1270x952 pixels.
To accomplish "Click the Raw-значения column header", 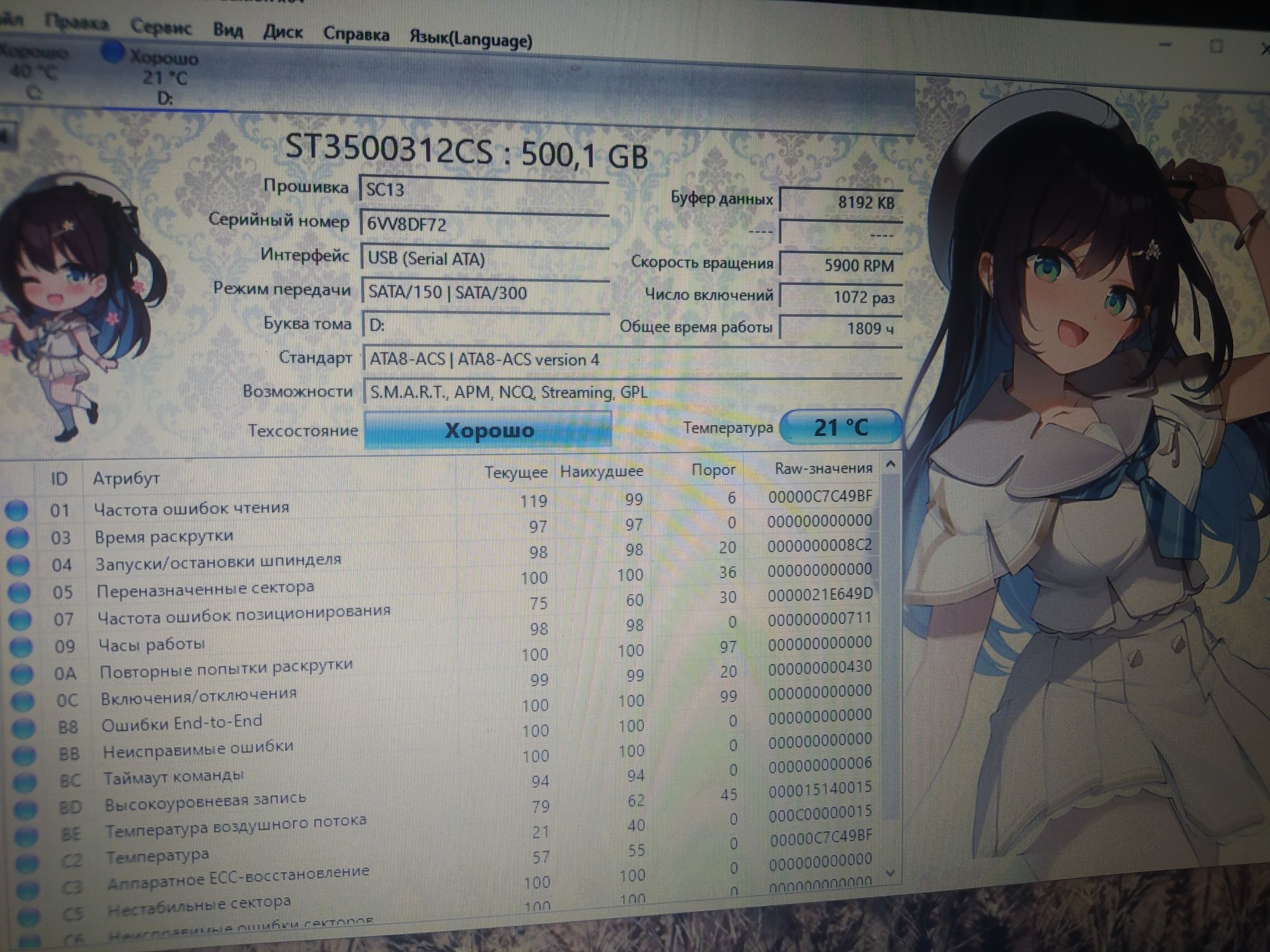I will pos(823,468).
